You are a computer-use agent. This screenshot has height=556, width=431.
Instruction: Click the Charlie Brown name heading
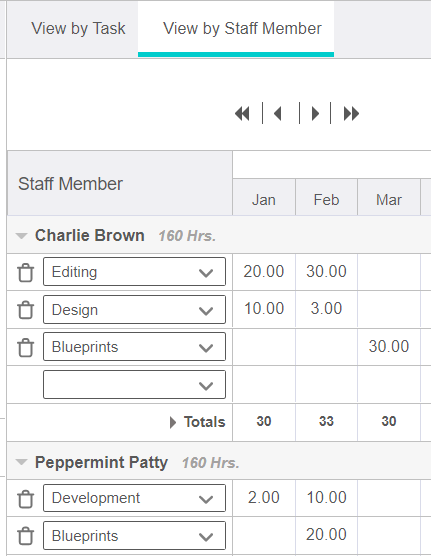click(x=90, y=235)
